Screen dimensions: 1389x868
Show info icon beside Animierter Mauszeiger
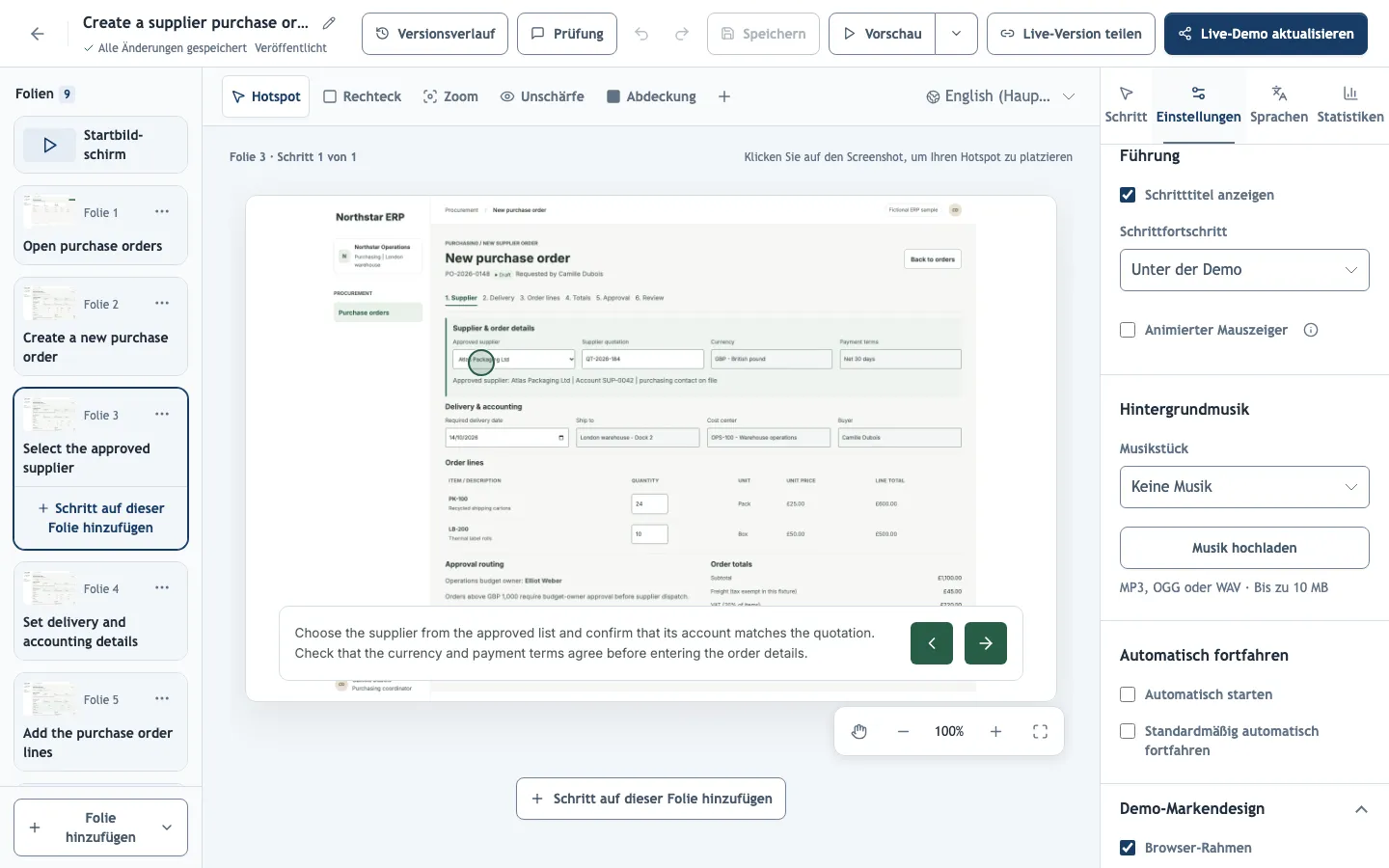(1311, 330)
